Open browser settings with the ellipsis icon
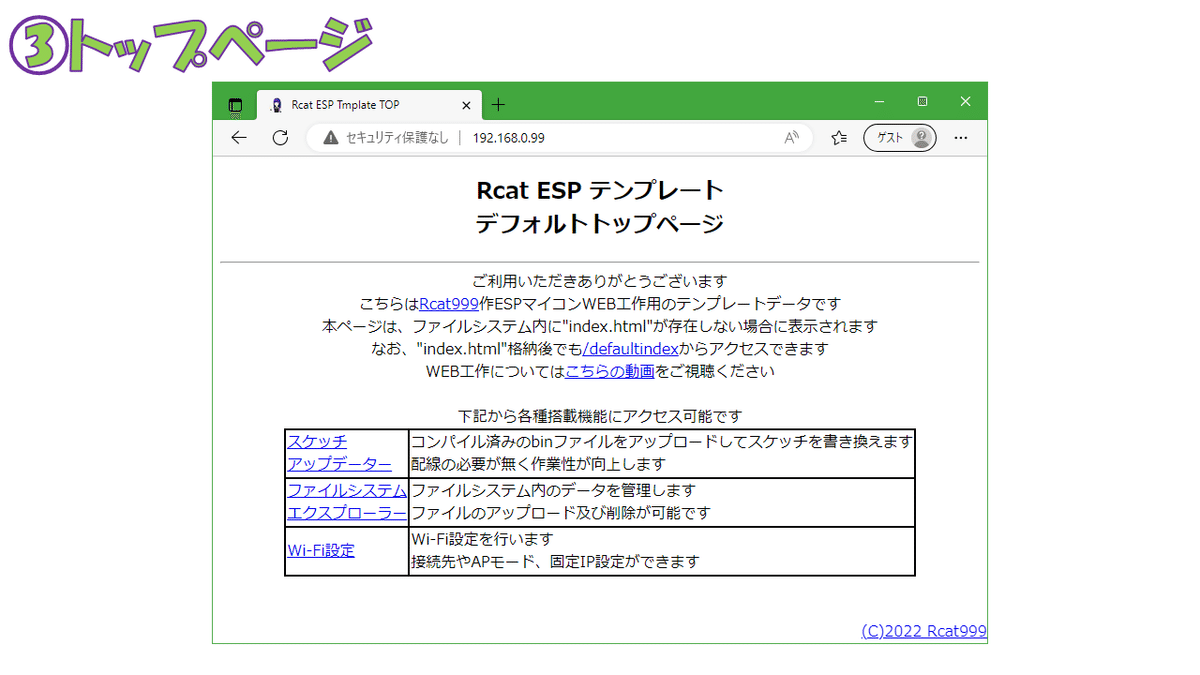The image size is (1200, 675). [x=960, y=138]
